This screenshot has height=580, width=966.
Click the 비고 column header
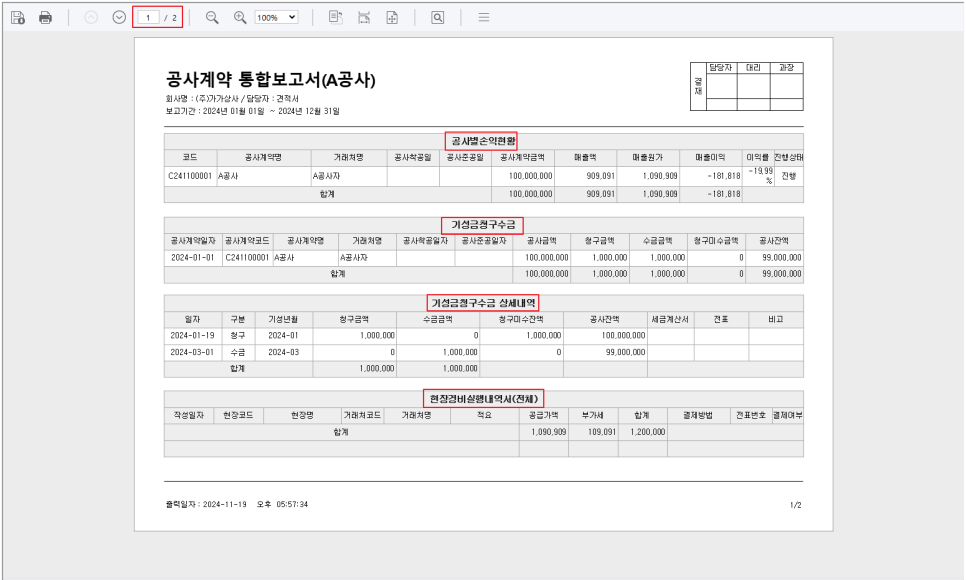click(x=776, y=319)
